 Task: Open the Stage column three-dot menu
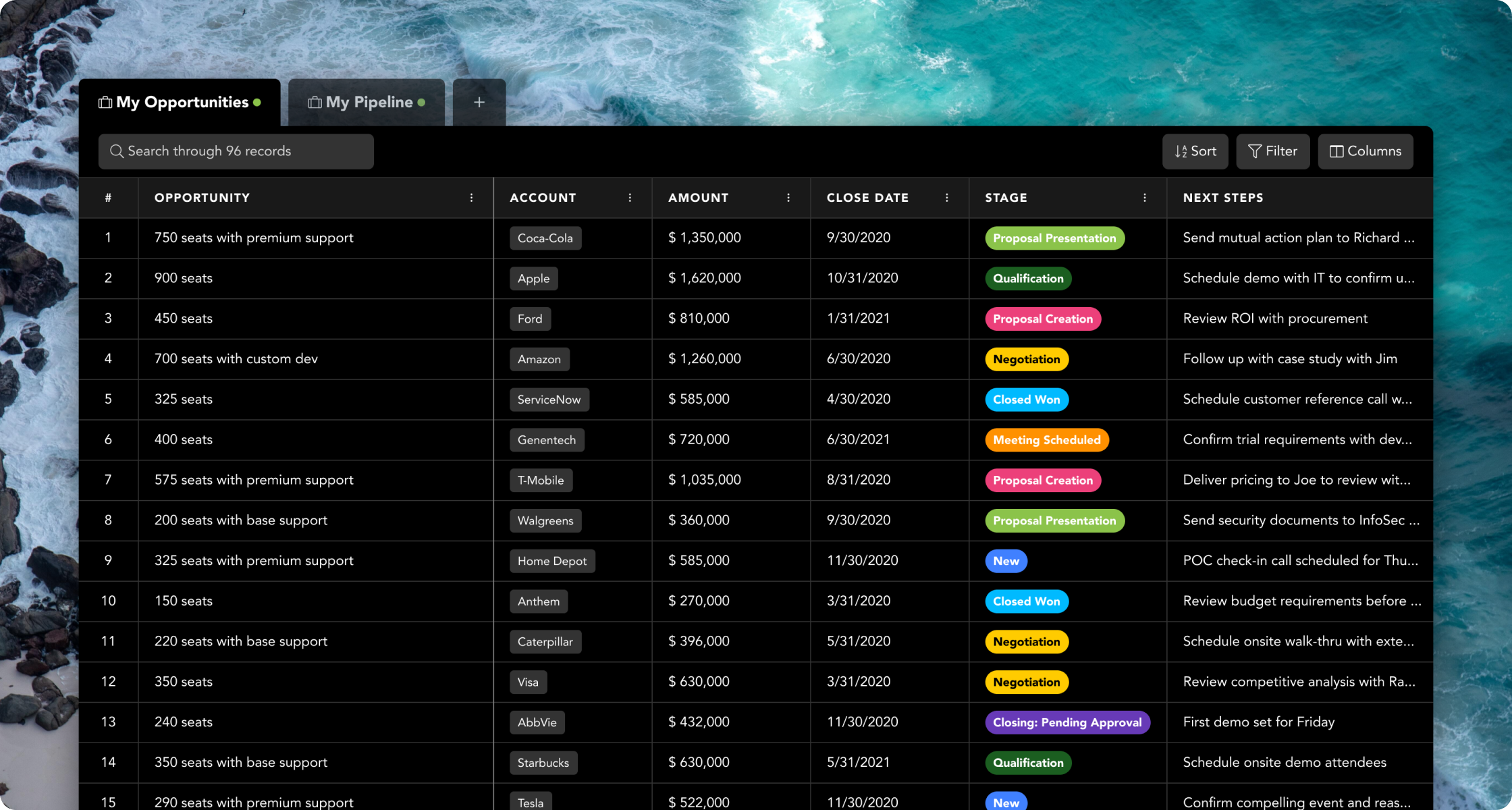(1144, 198)
